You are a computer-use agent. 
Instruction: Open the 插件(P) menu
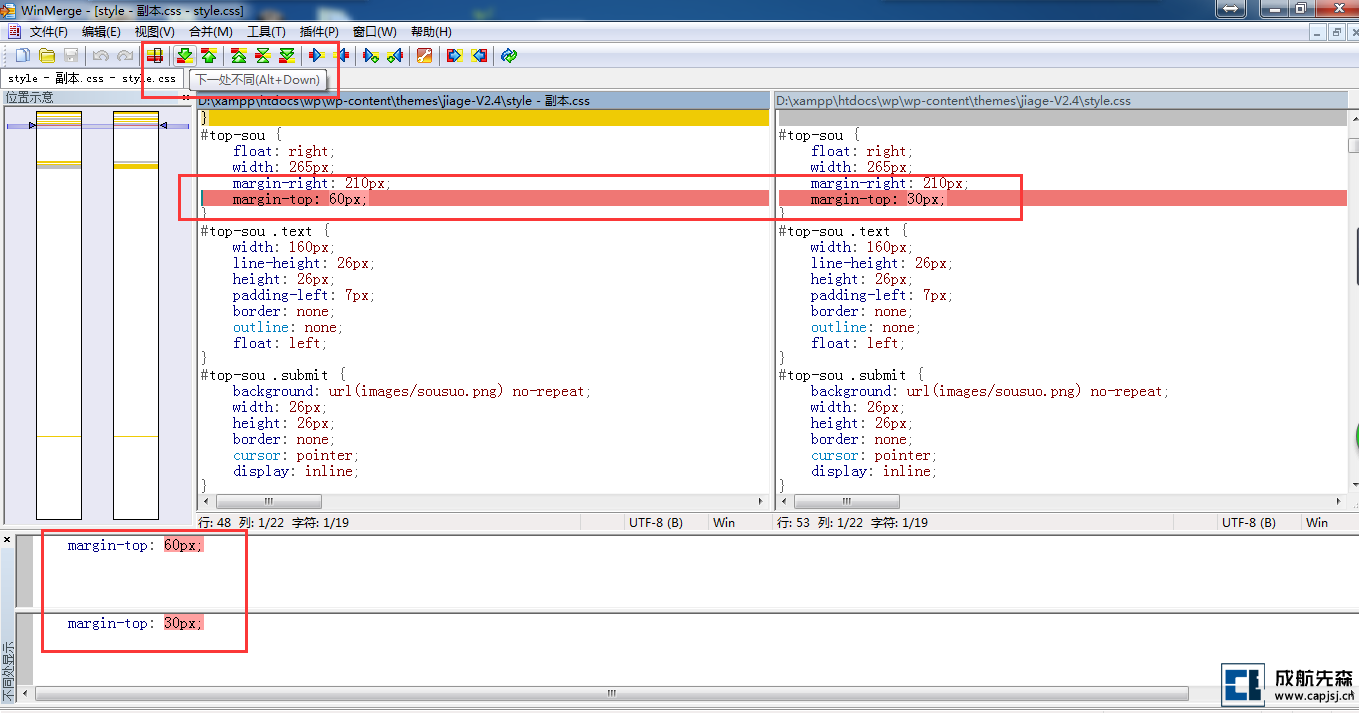click(318, 32)
